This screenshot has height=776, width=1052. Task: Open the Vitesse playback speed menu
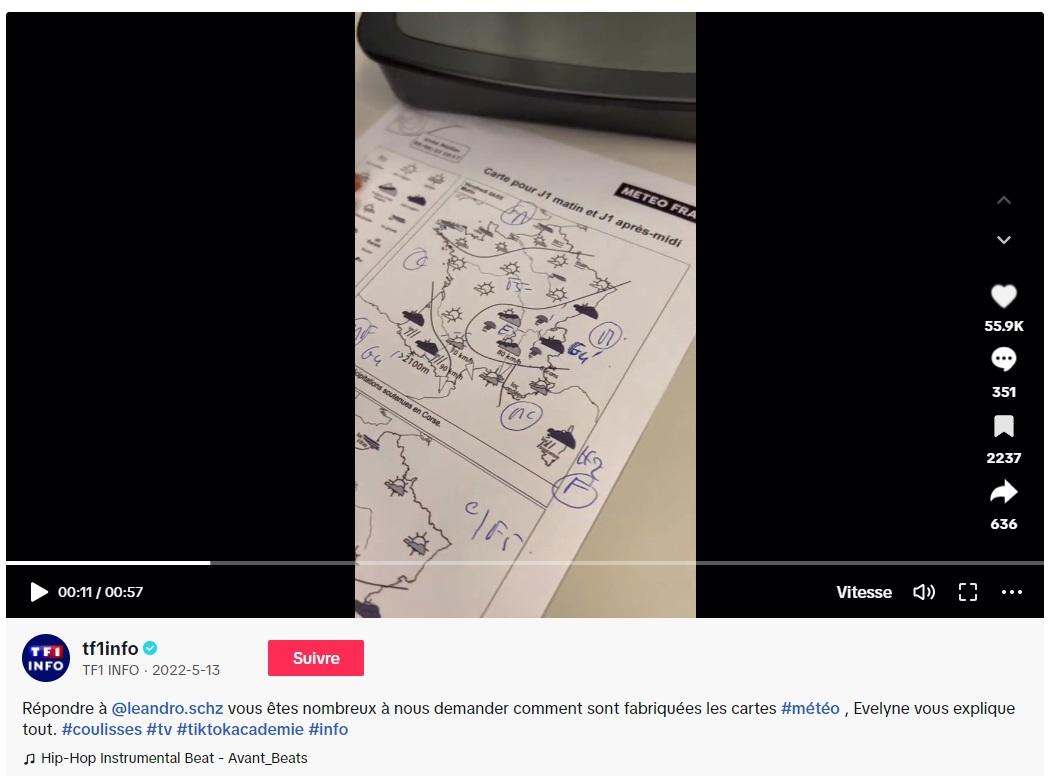click(864, 592)
